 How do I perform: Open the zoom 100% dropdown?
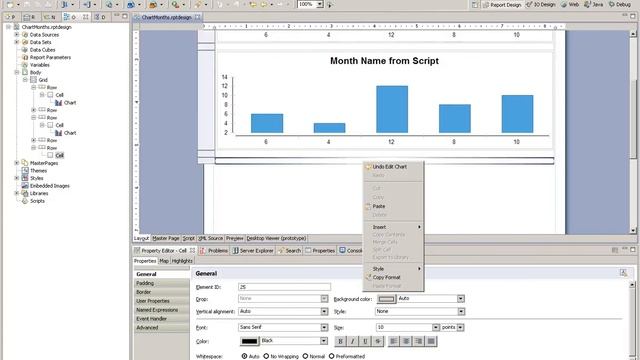(320, 4)
